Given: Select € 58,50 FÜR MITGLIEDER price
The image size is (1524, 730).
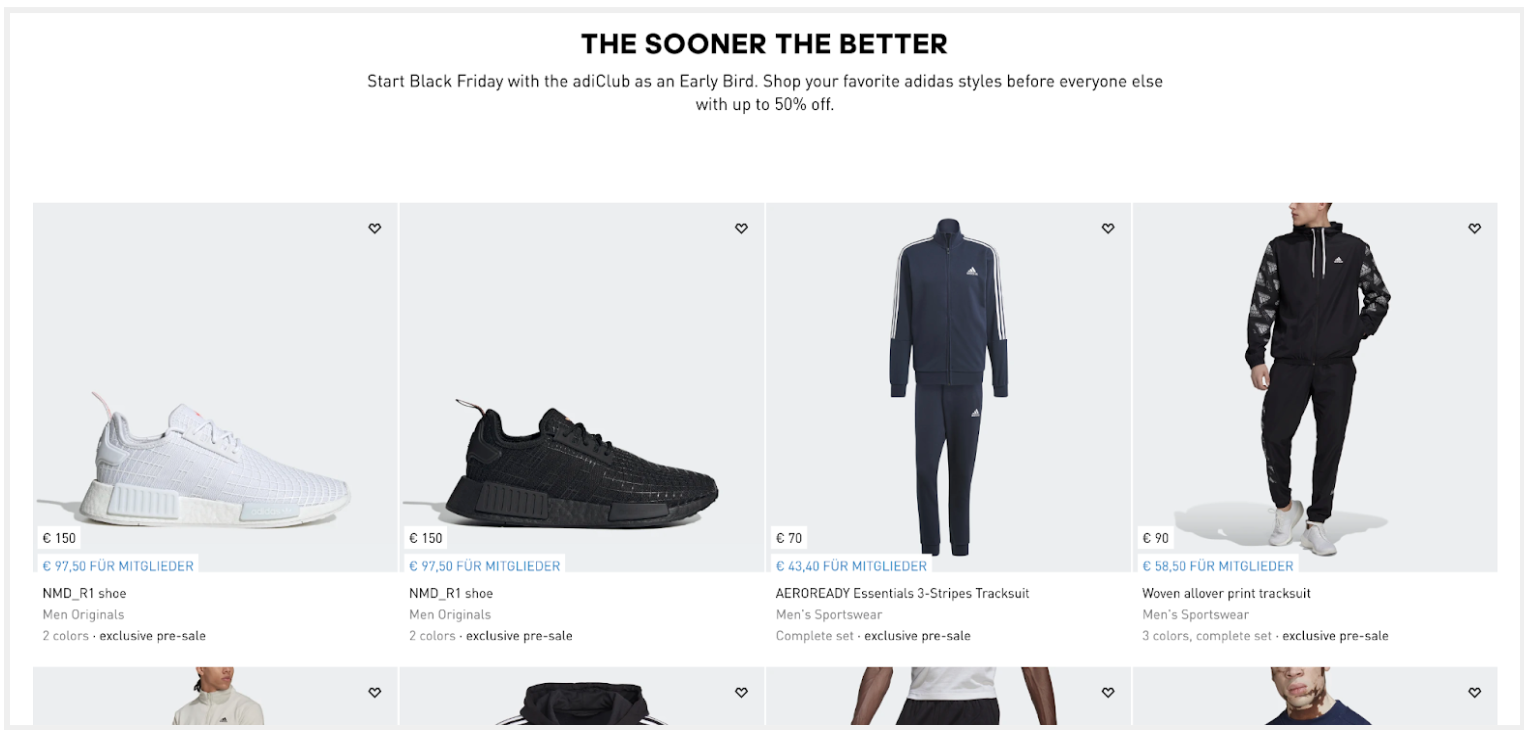Looking at the screenshot, I should coord(1218,566).
